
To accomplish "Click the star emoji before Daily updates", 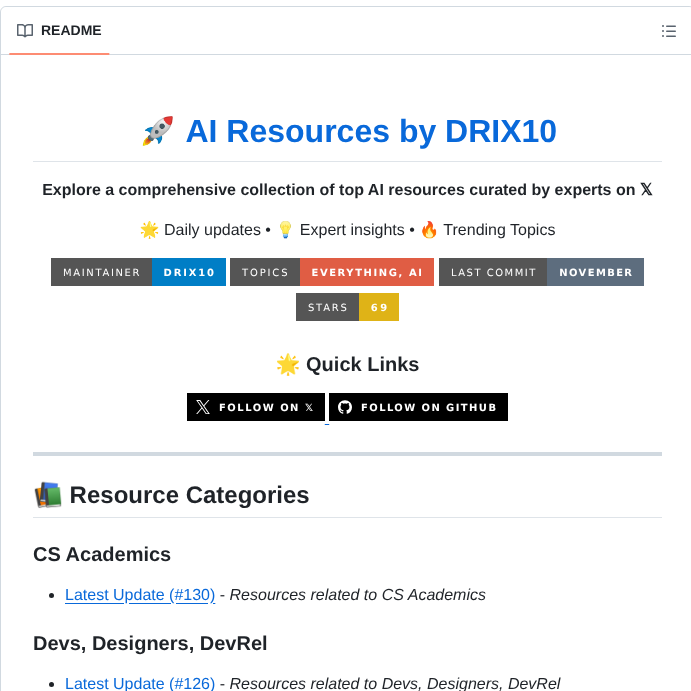I will tap(149, 230).
